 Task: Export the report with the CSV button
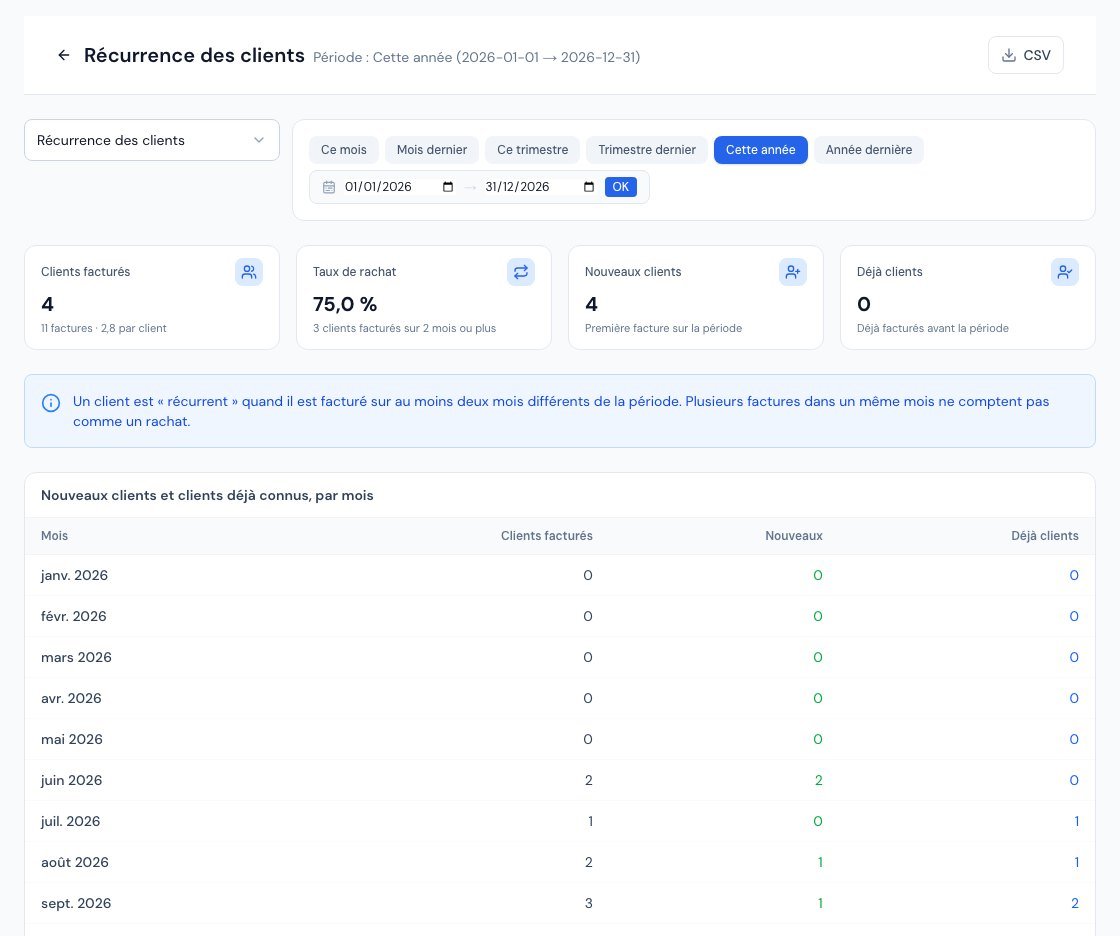1026,55
